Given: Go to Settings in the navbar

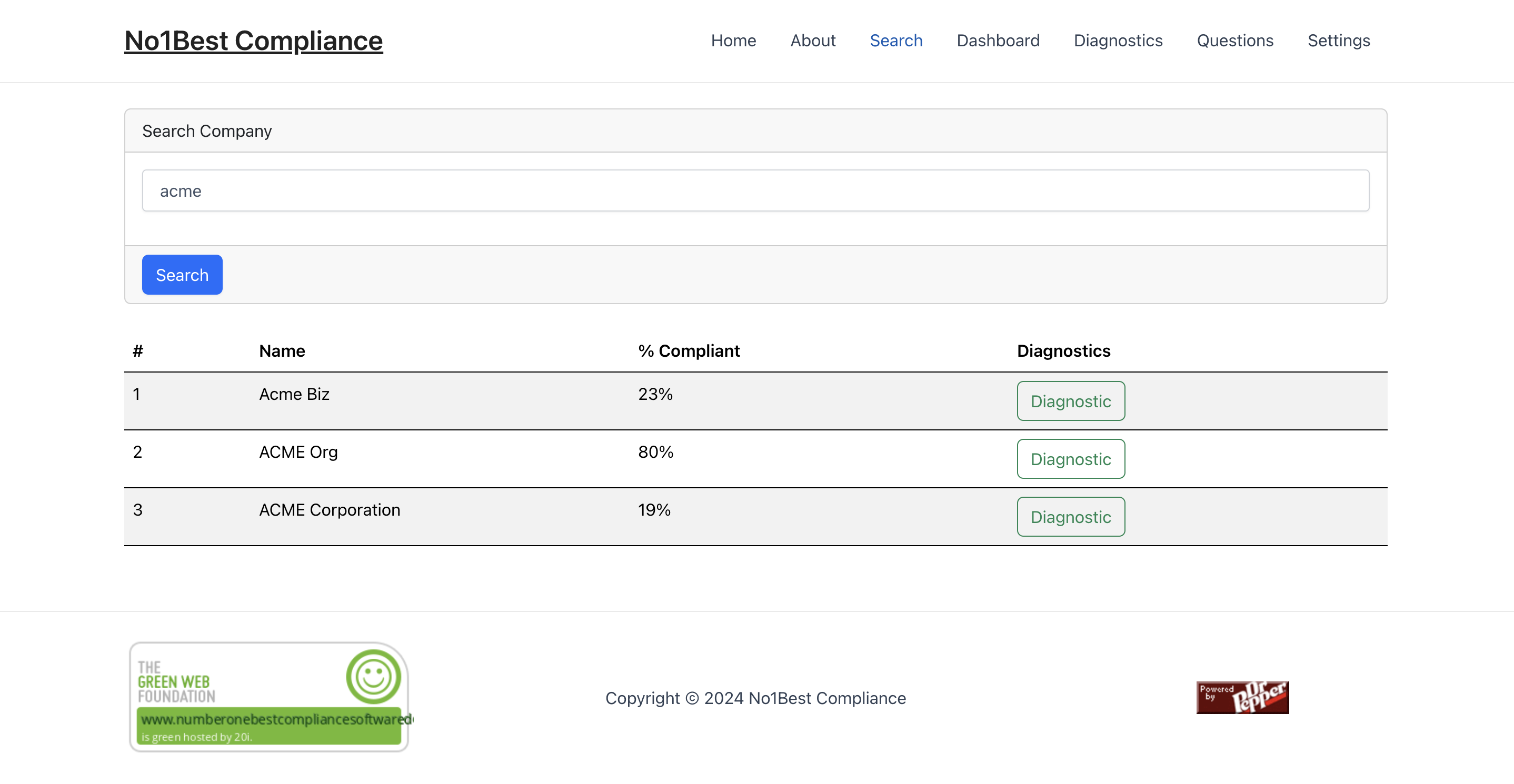Looking at the screenshot, I should click(1338, 41).
